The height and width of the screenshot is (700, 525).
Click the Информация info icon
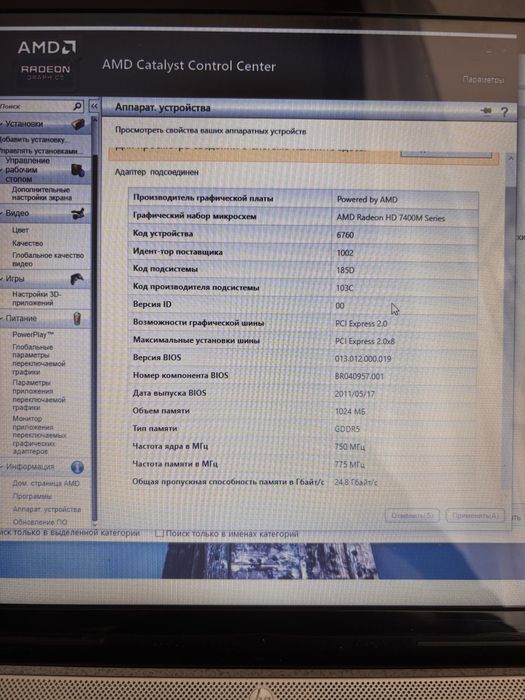pos(77,467)
